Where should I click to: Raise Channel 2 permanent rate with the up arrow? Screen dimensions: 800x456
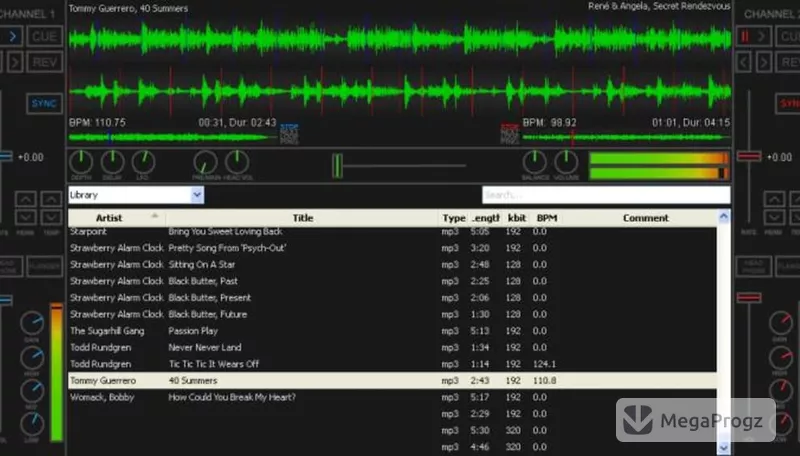click(774, 198)
